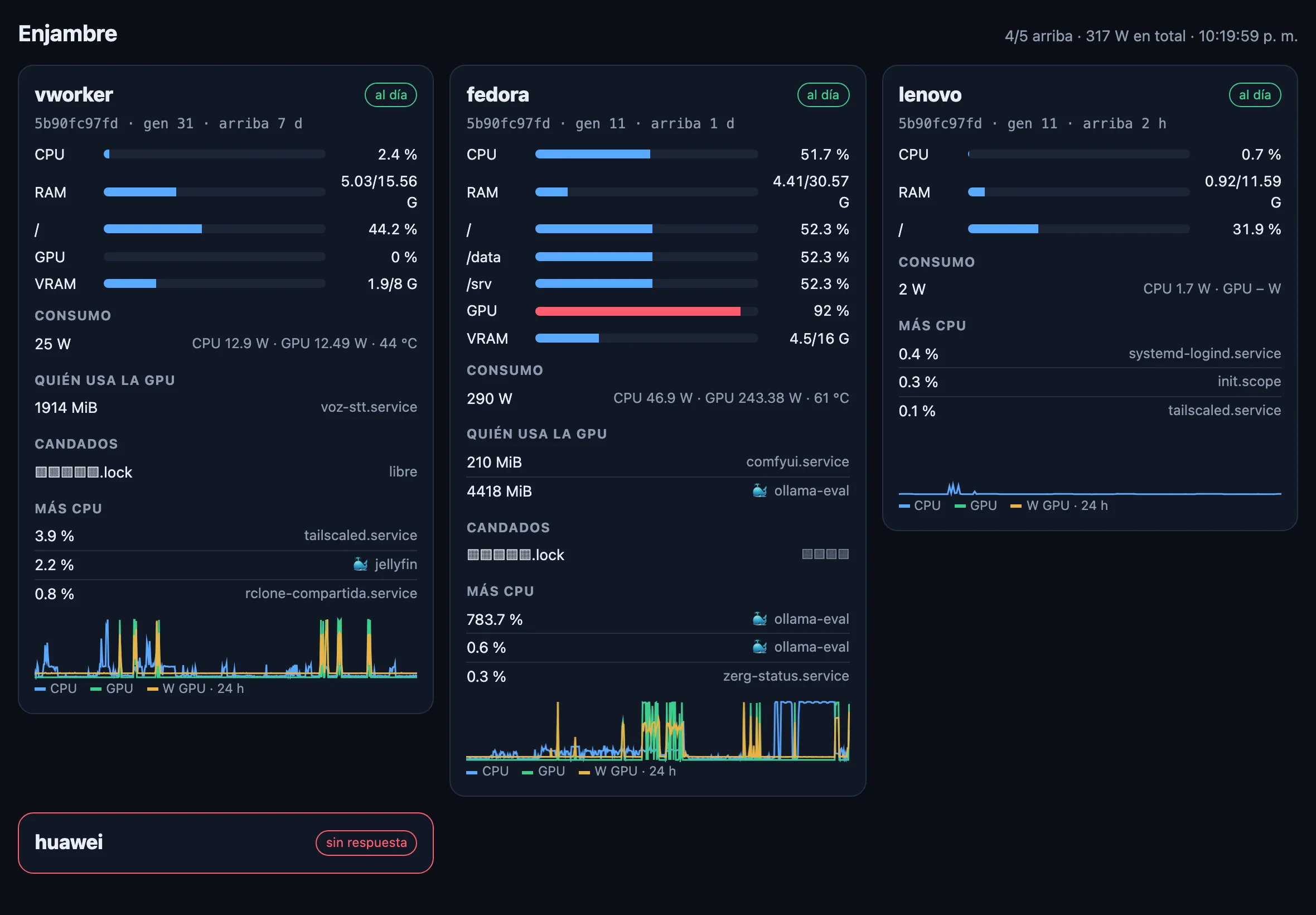This screenshot has width=1316, height=915.
Task: Click the fedora 24 h history chart
Action: point(657,731)
